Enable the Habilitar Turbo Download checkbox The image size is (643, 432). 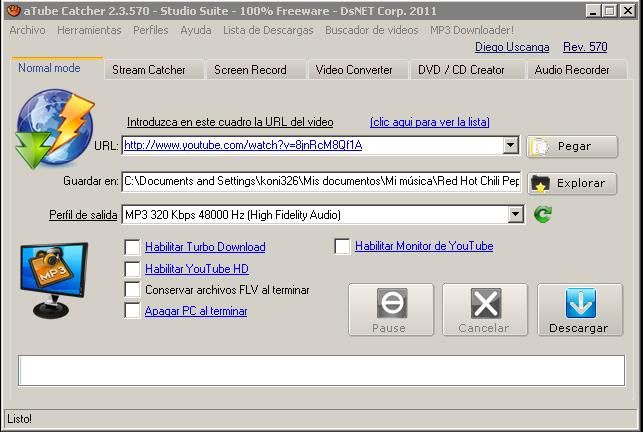tap(132, 247)
